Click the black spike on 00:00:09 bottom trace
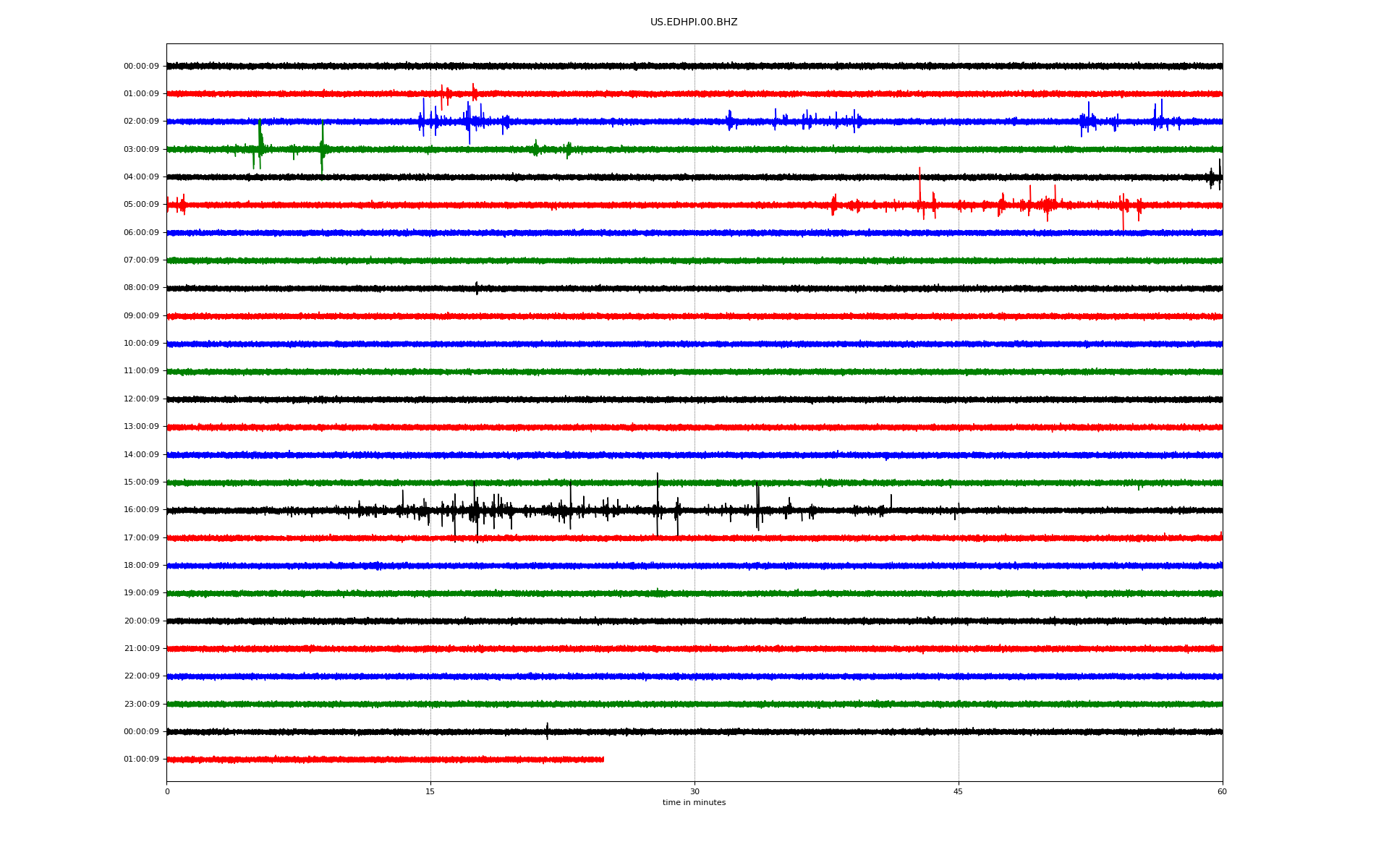Viewport: 1389px width, 868px height. pyautogui.click(x=547, y=730)
